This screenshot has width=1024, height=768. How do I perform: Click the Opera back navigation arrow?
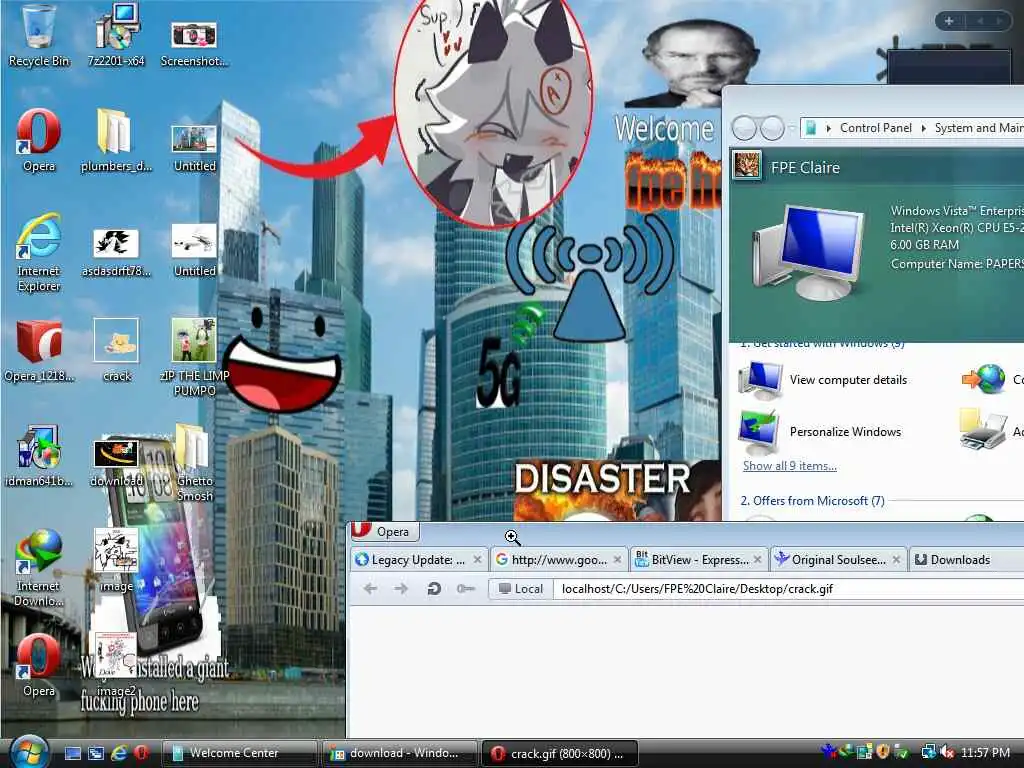(370, 588)
